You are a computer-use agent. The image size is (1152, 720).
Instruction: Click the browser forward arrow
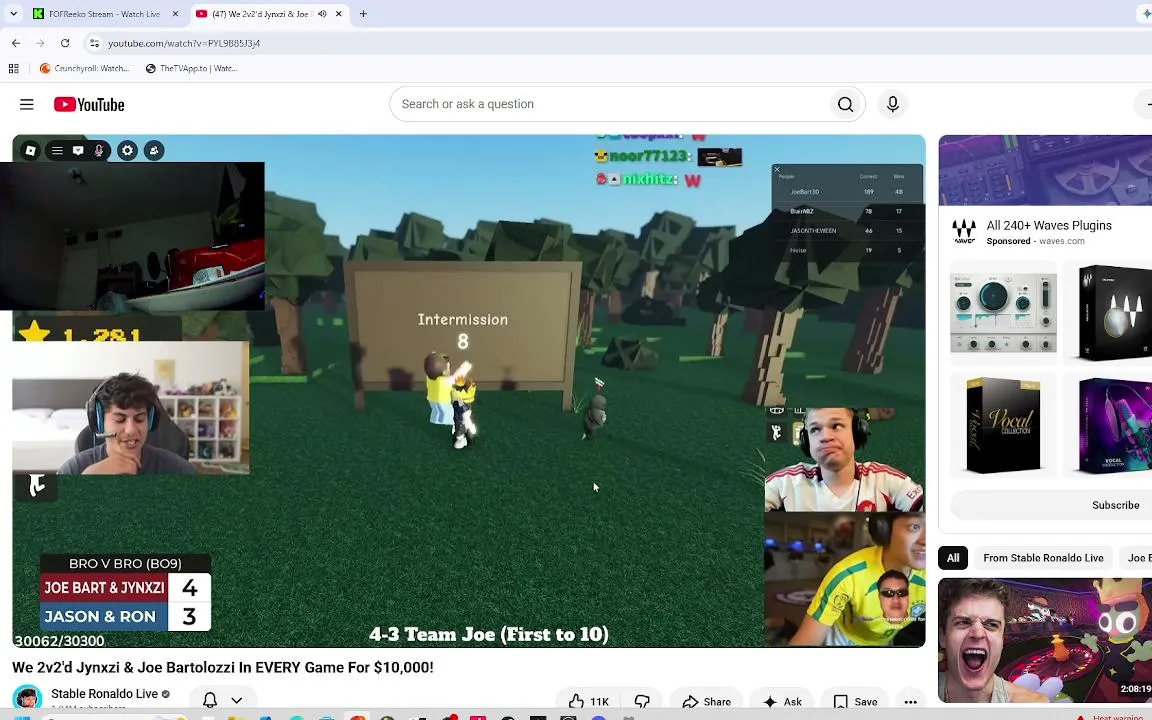tap(40, 43)
